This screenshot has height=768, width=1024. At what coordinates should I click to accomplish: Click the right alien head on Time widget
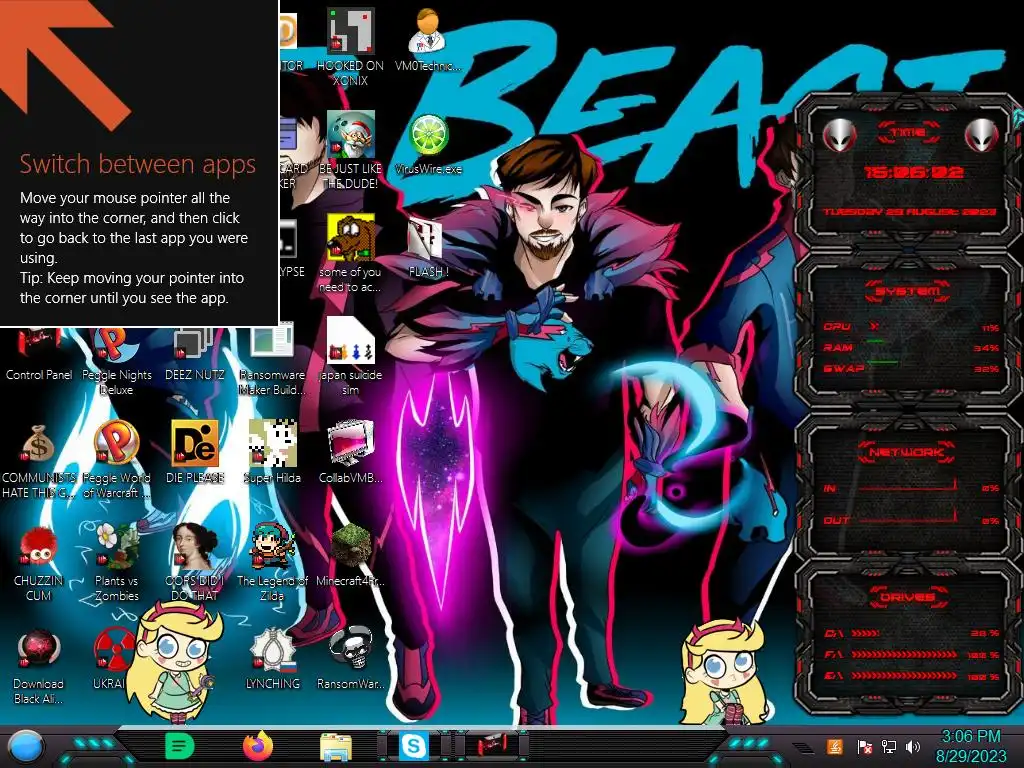981,136
